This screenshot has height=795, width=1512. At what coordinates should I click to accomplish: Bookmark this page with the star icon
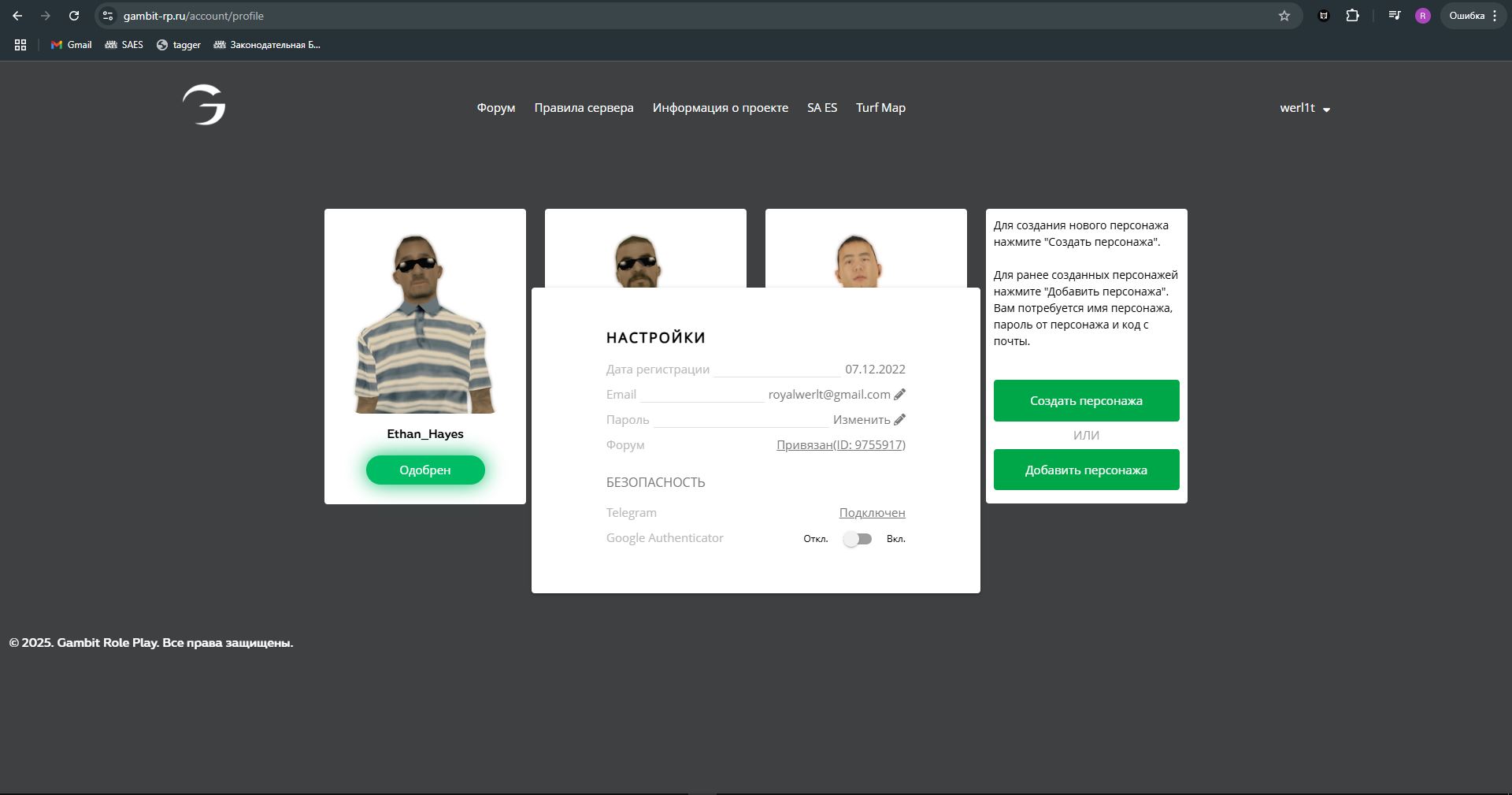1284,16
